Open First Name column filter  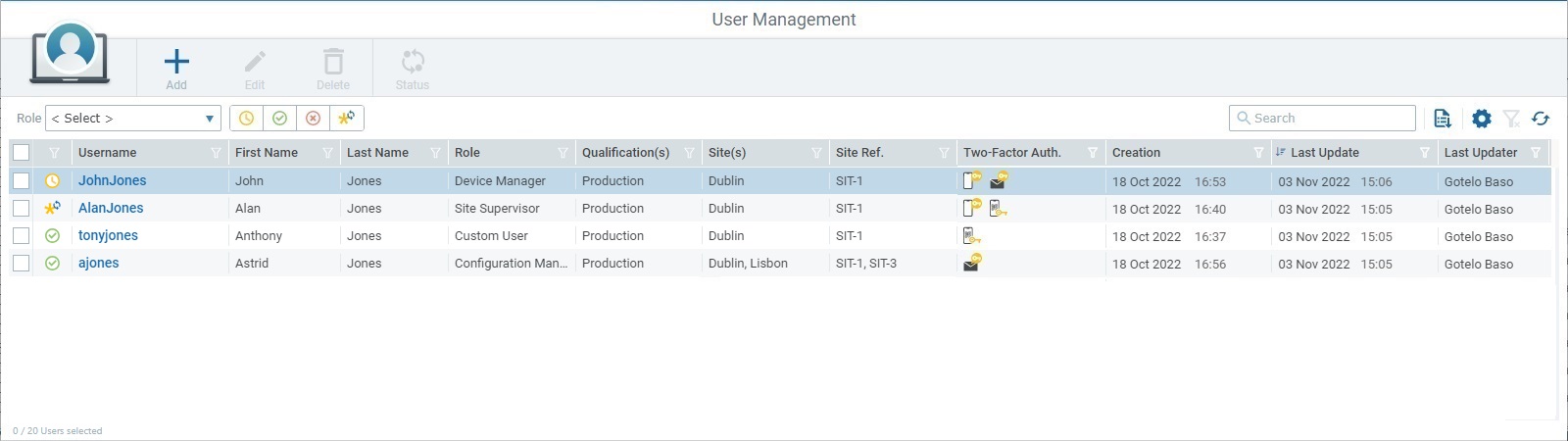(x=327, y=153)
